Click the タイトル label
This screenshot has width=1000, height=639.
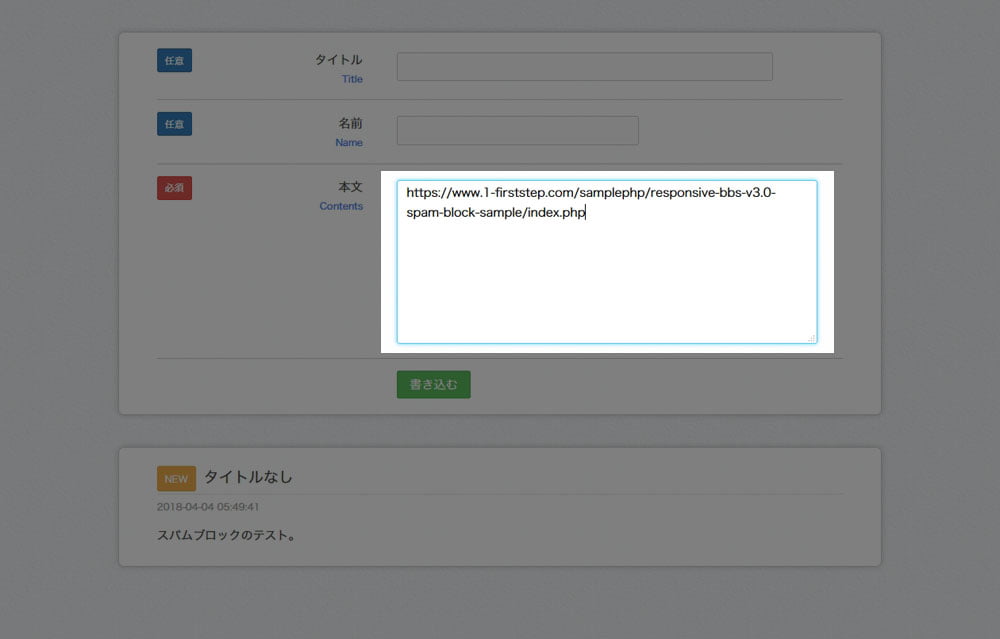pos(339,59)
